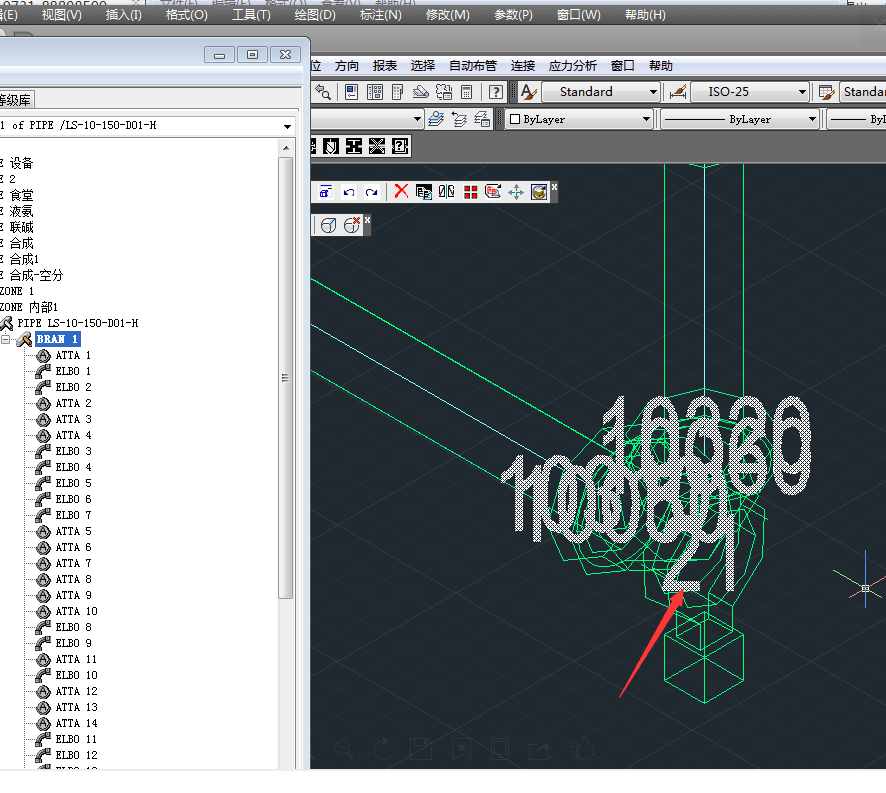Click the mirror objects icon
886x793 pixels.
coord(446,192)
